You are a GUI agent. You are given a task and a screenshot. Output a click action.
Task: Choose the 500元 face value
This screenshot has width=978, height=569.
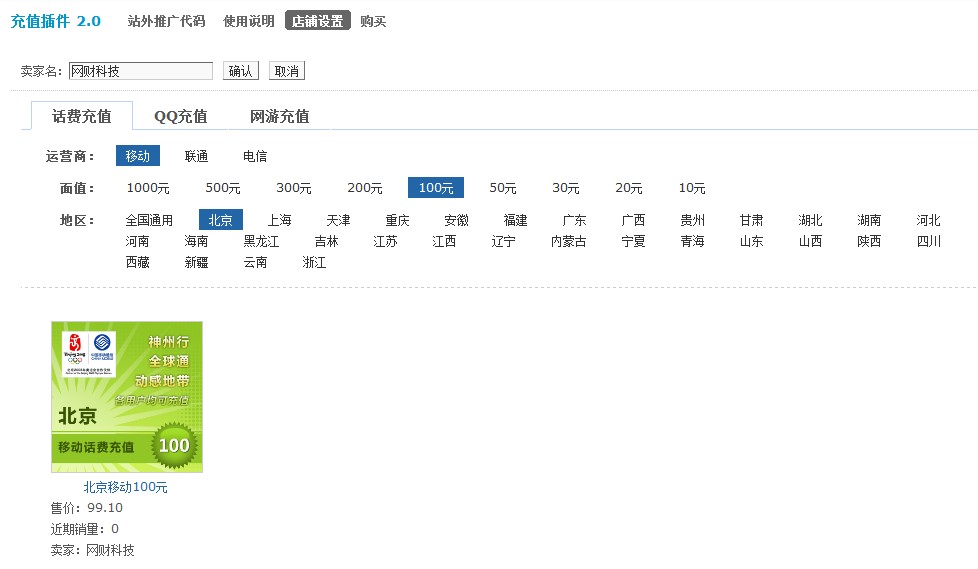[x=223, y=188]
